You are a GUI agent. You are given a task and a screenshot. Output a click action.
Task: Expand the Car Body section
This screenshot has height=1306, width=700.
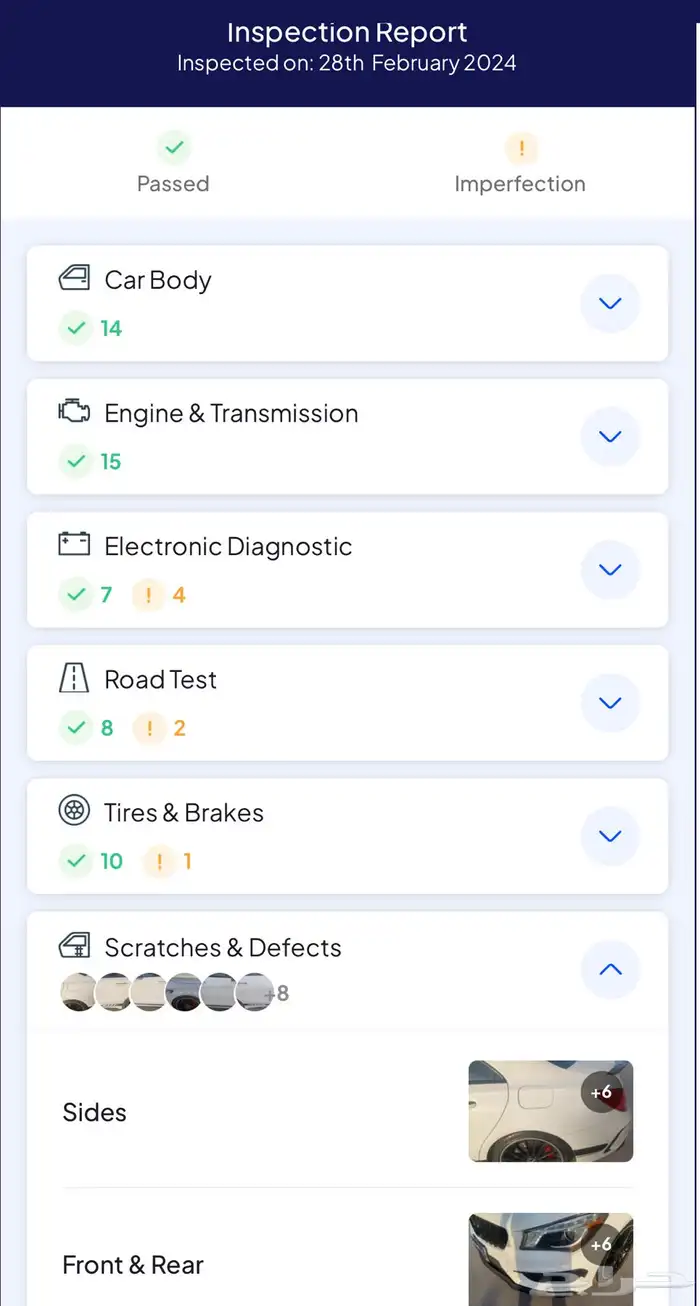click(x=610, y=303)
